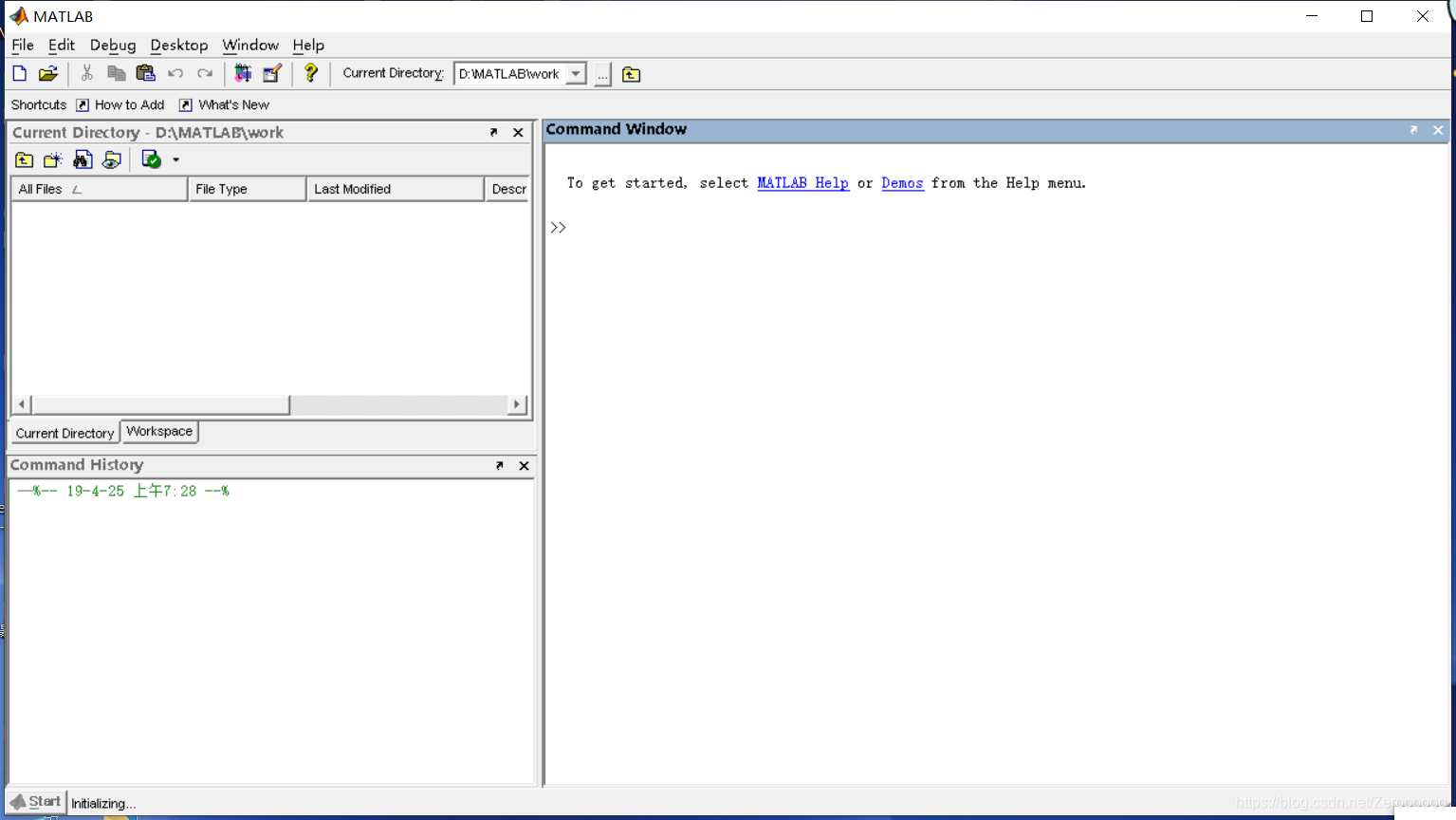
Task: Undock the Current Directory panel
Action: (x=493, y=132)
